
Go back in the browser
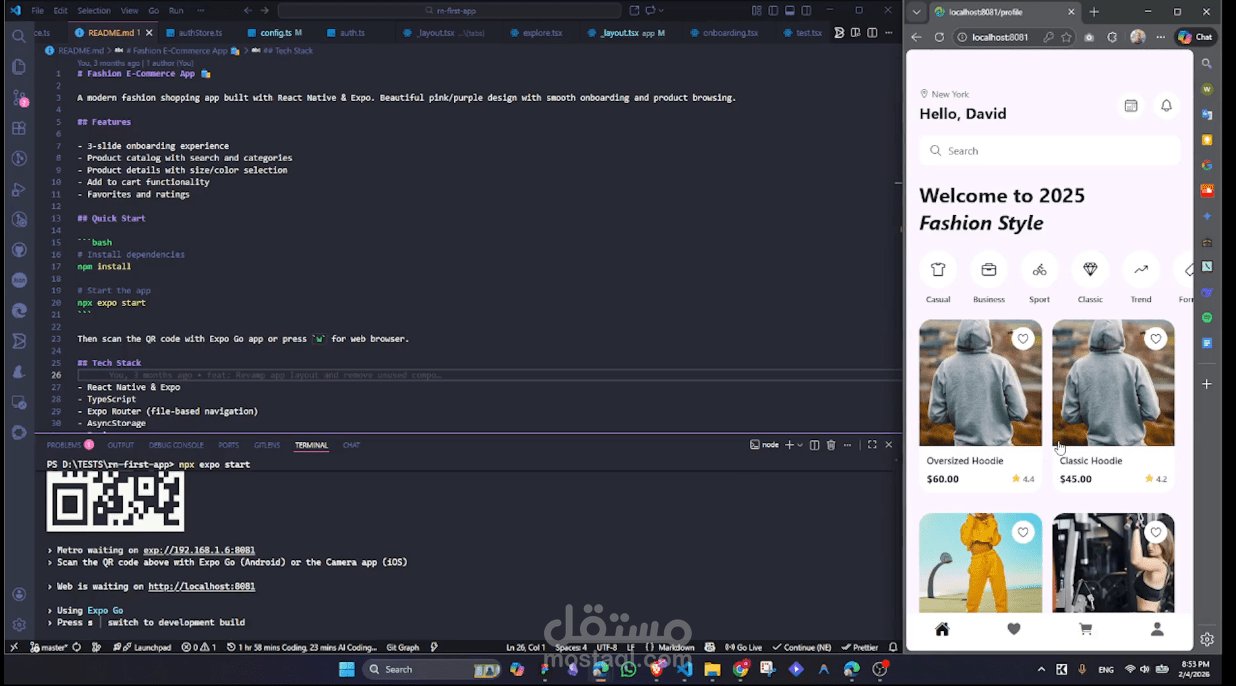pyautogui.click(x=917, y=37)
